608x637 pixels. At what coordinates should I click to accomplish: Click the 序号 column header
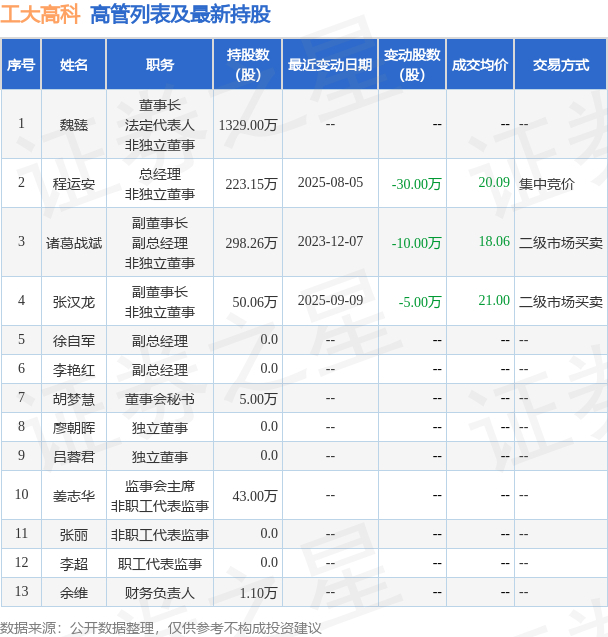click(x=21, y=64)
